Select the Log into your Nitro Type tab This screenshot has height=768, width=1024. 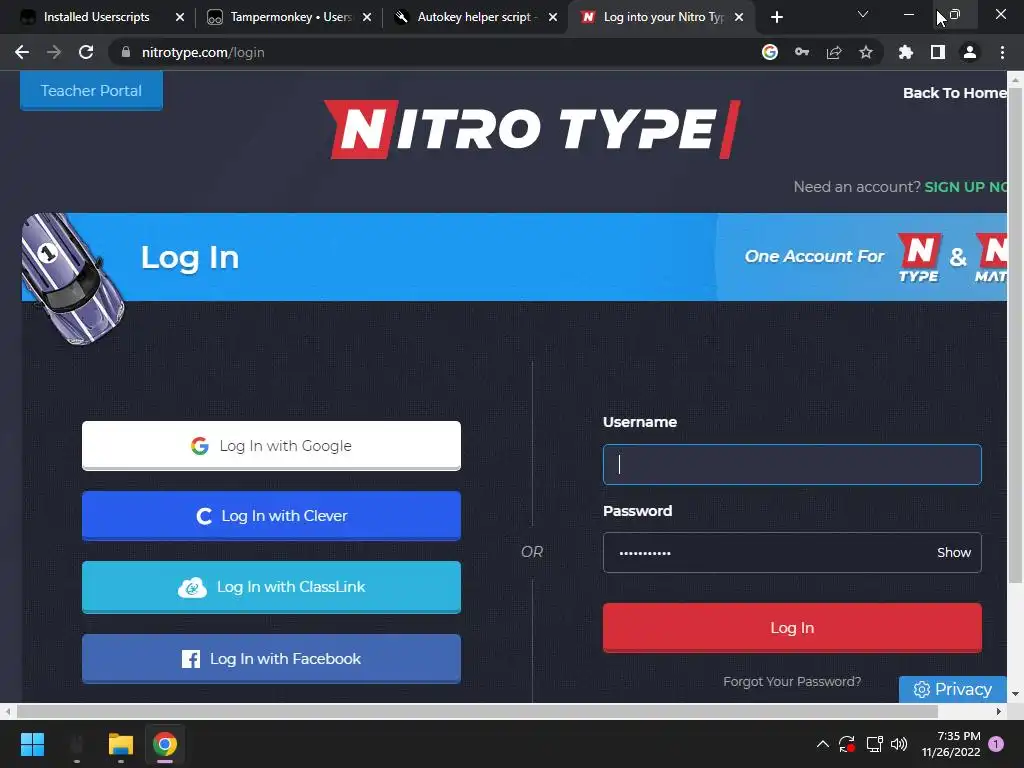pos(663,17)
